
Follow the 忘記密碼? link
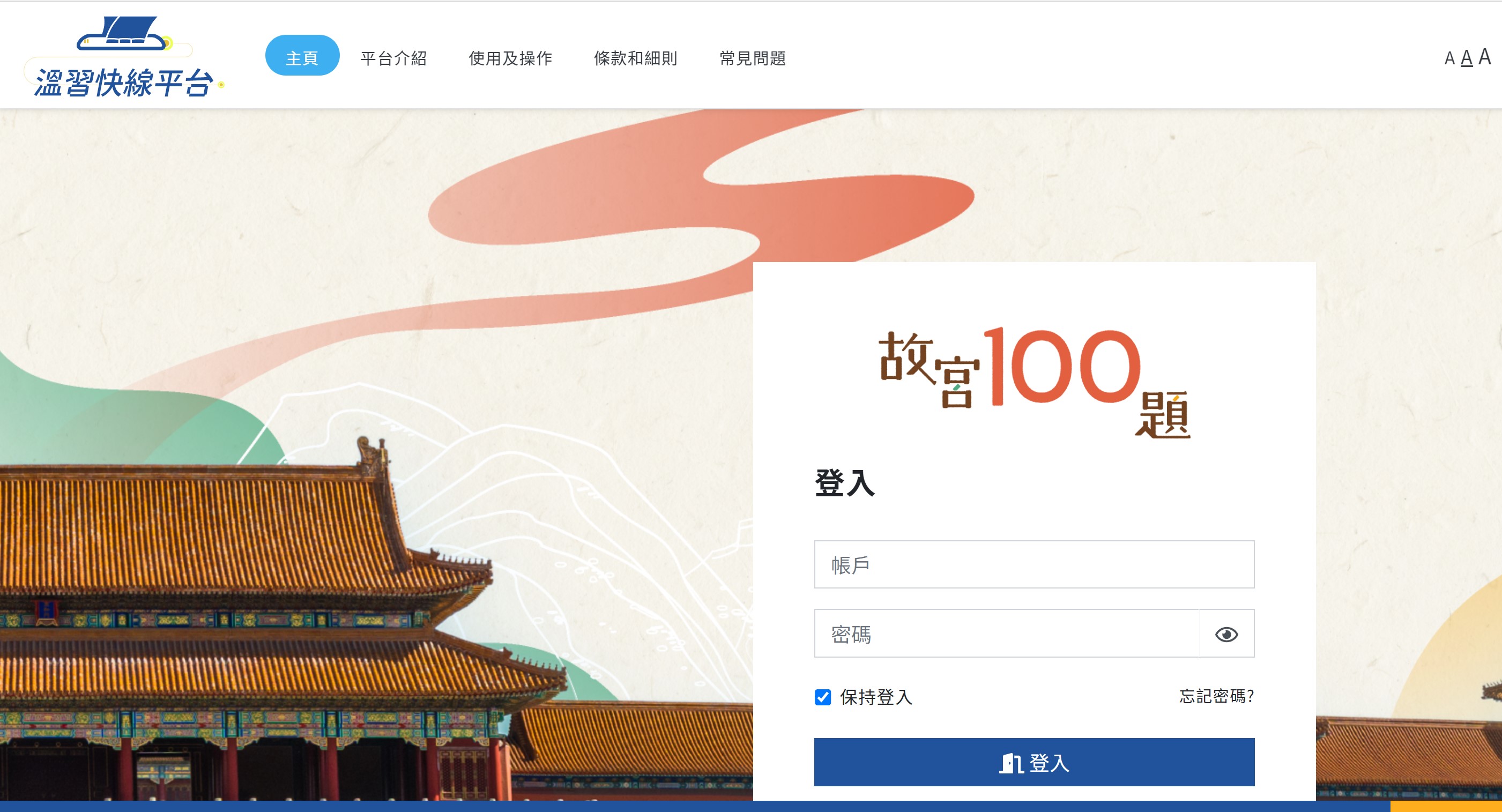[1216, 696]
